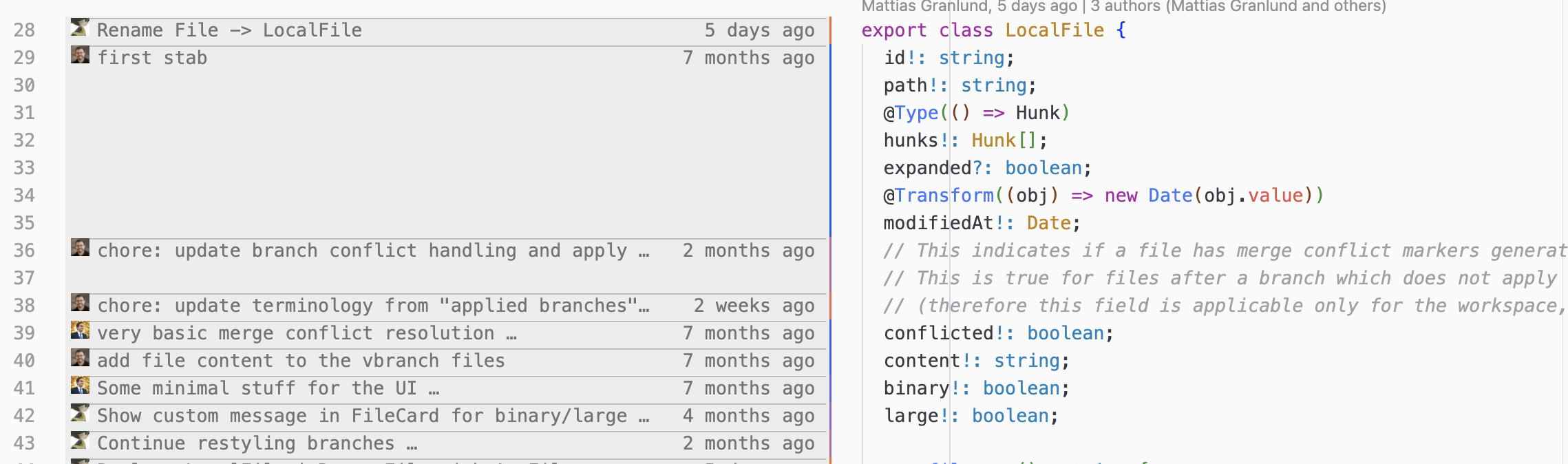1568x464 pixels.
Task: Click the 'path' property name
Action: coord(906,85)
